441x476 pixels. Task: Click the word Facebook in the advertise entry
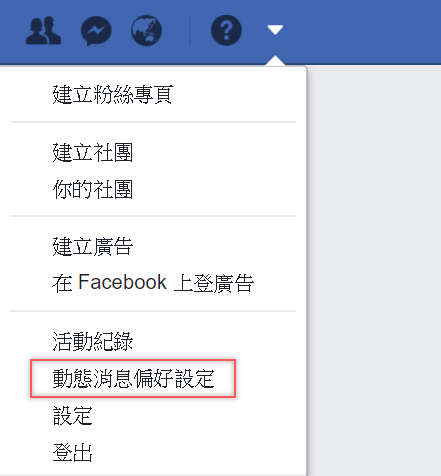122,282
